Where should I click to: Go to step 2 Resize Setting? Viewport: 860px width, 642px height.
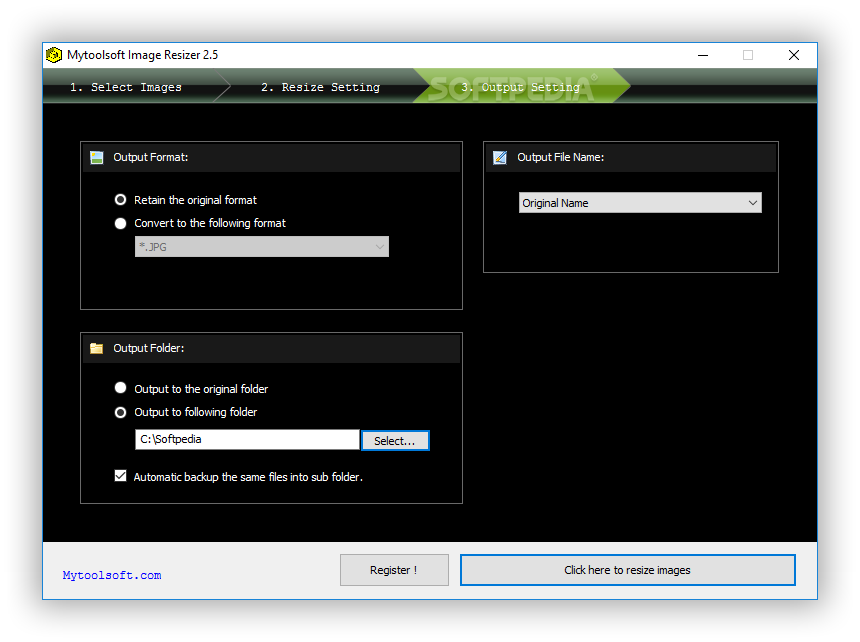pos(320,87)
